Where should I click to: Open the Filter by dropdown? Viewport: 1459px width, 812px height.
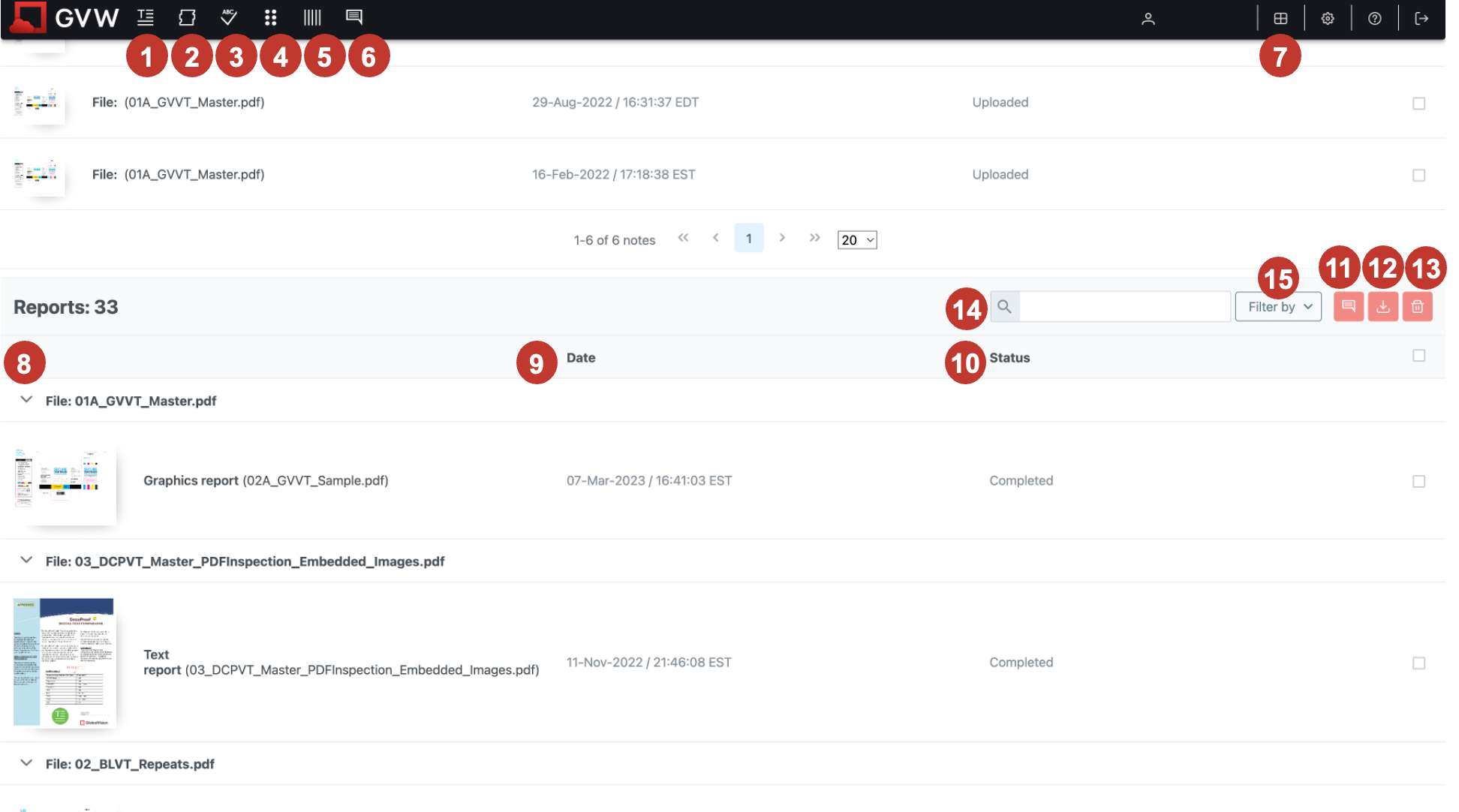[x=1278, y=307]
